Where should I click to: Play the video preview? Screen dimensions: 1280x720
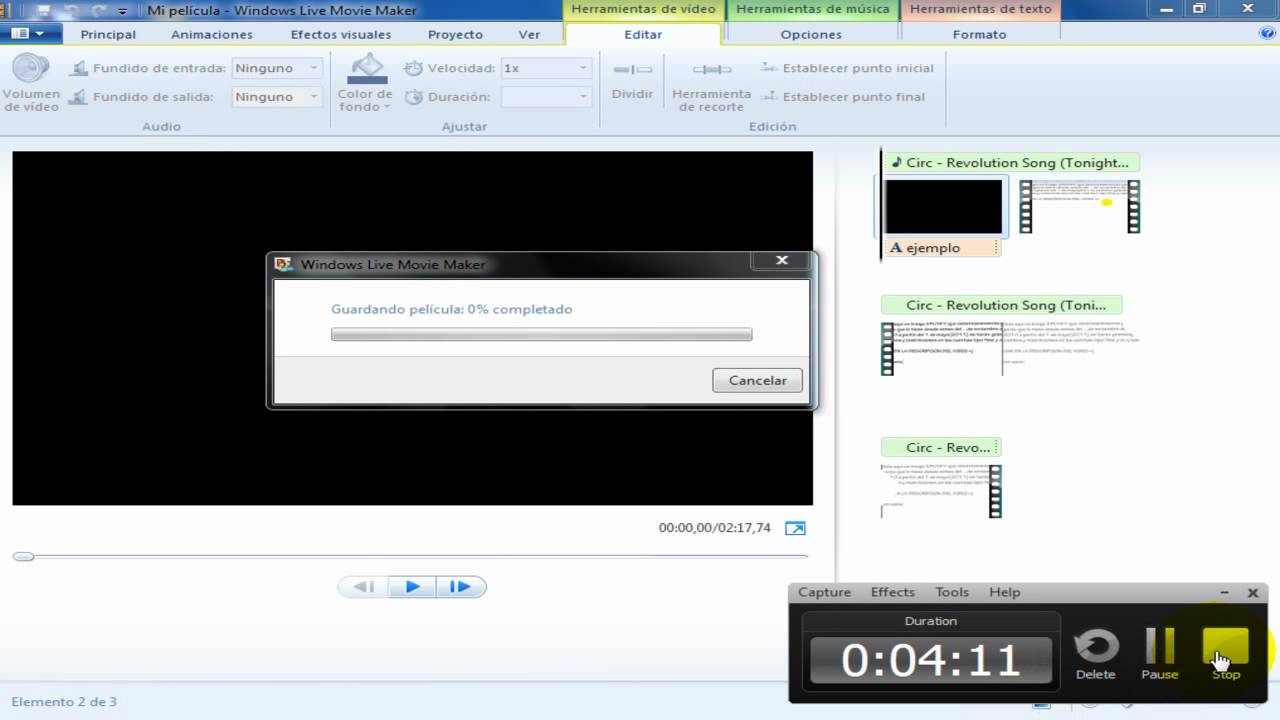tap(412, 587)
